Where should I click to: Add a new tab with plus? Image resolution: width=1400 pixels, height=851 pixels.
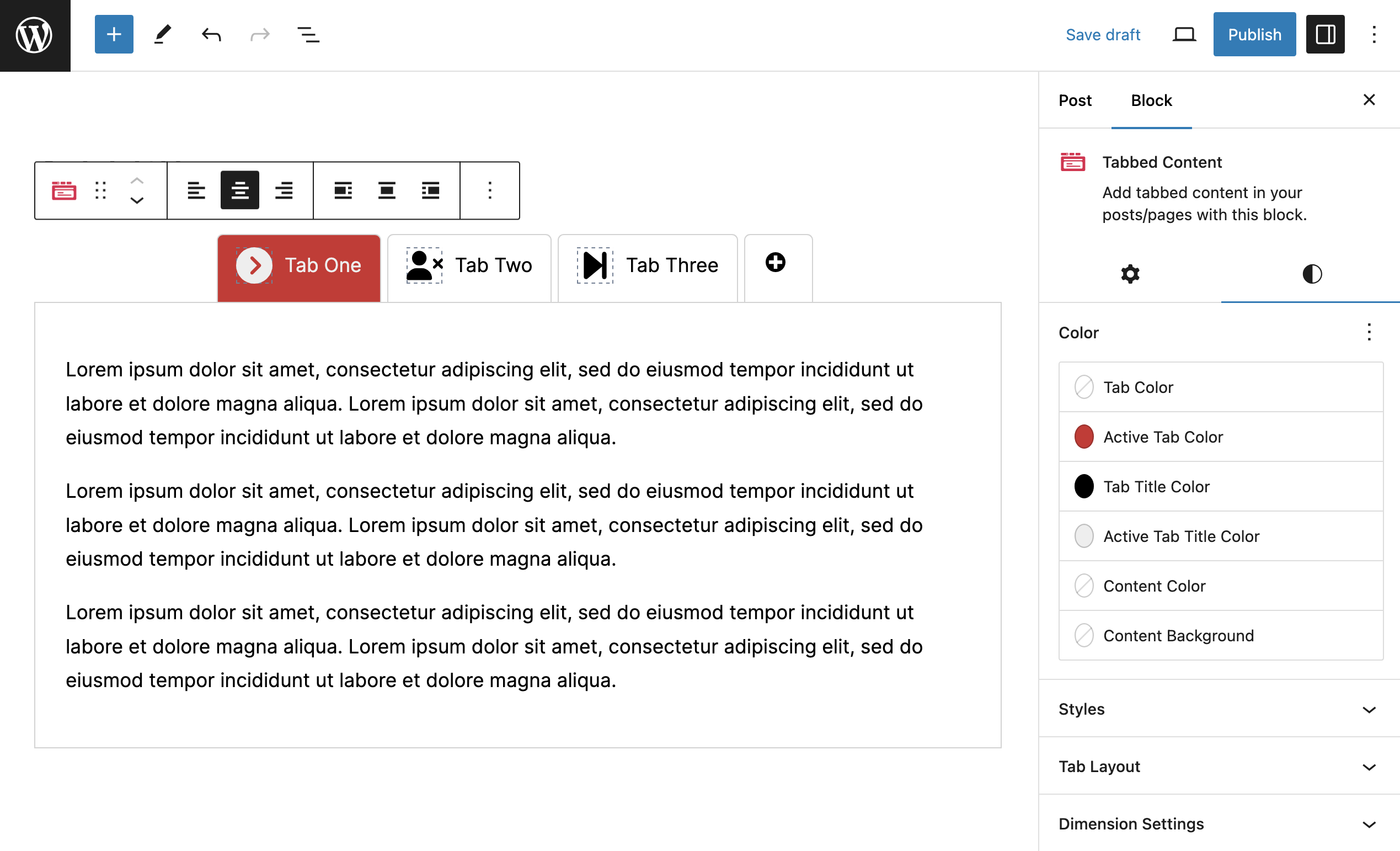click(x=776, y=263)
